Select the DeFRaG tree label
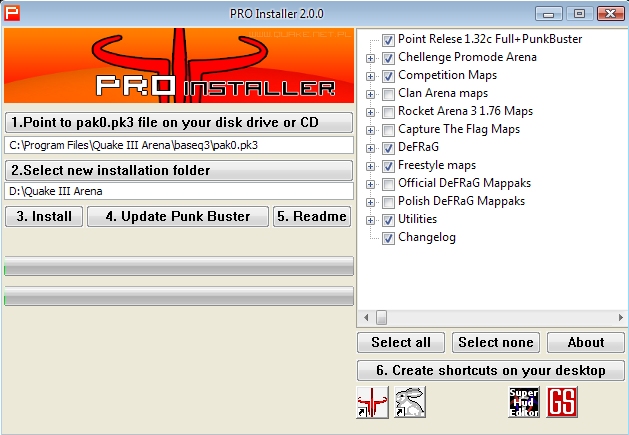 tap(418, 147)
